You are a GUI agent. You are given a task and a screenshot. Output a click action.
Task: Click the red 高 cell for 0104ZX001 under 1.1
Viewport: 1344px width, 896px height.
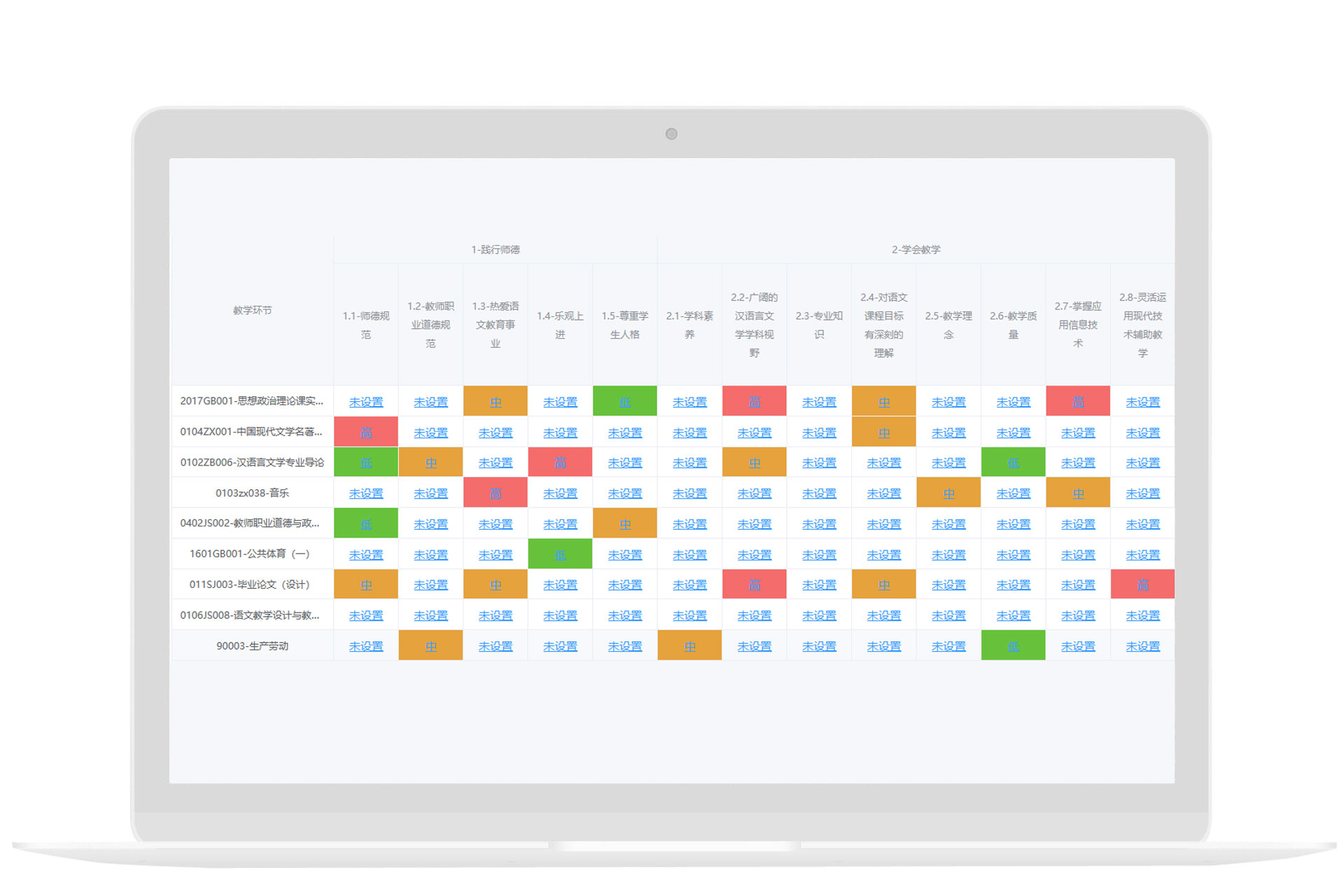(365, 433)
